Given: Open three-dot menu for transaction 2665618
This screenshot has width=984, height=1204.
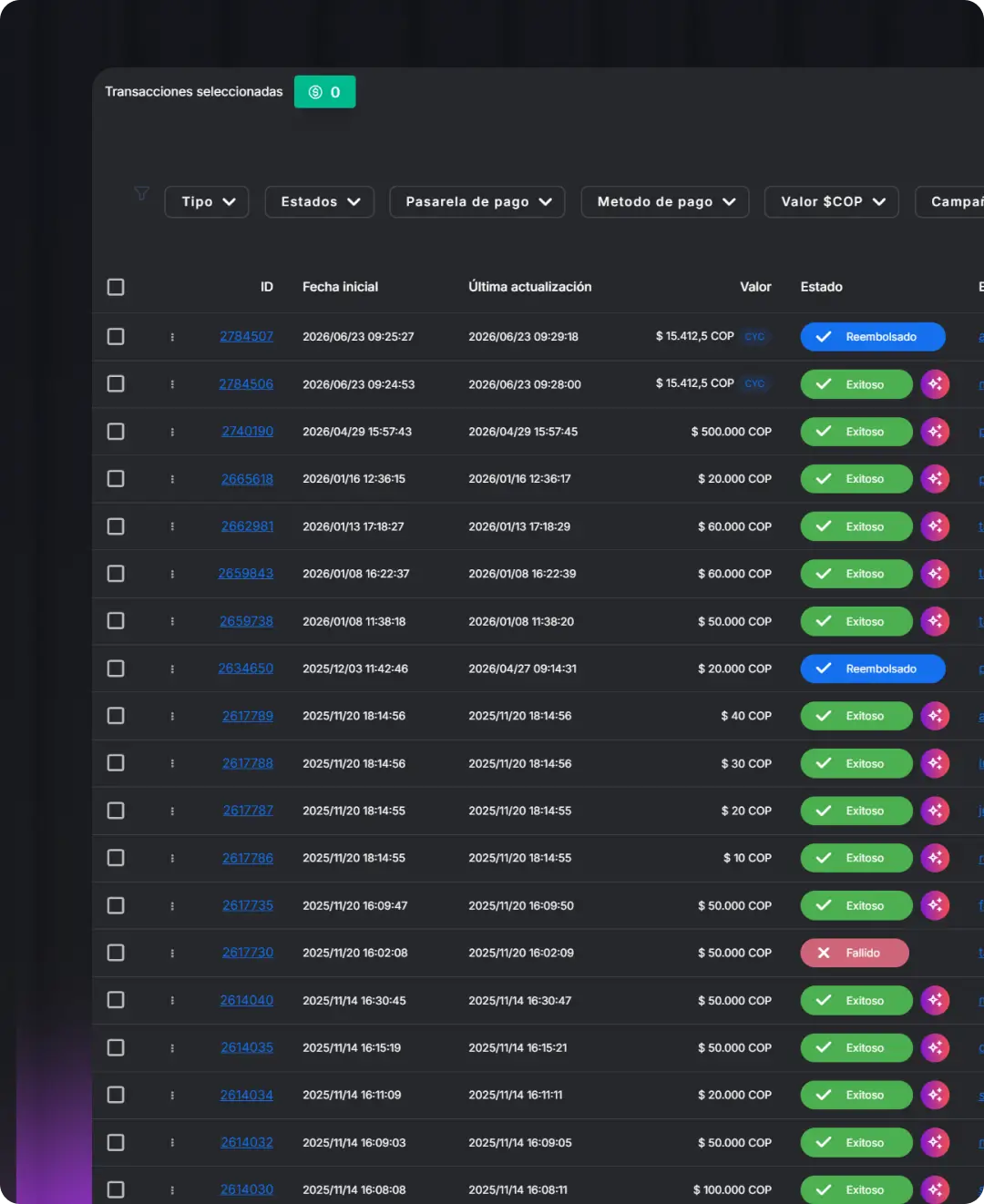Looking at the screenshot, I should click(172, 479).
